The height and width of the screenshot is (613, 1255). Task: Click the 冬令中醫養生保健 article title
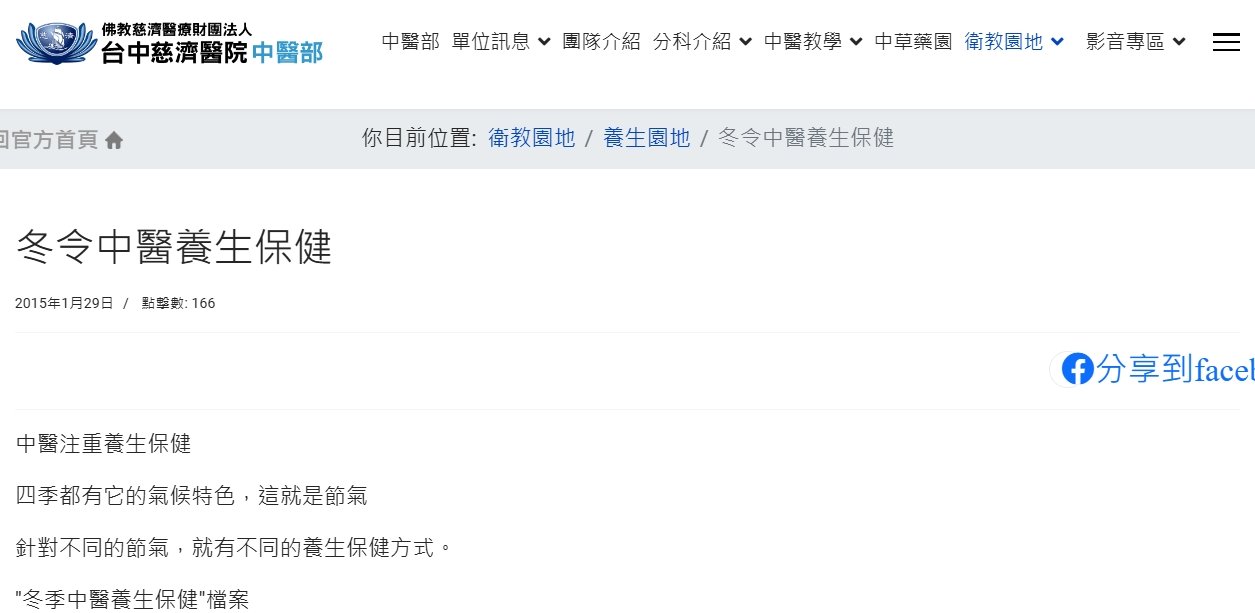coord(174,246)
